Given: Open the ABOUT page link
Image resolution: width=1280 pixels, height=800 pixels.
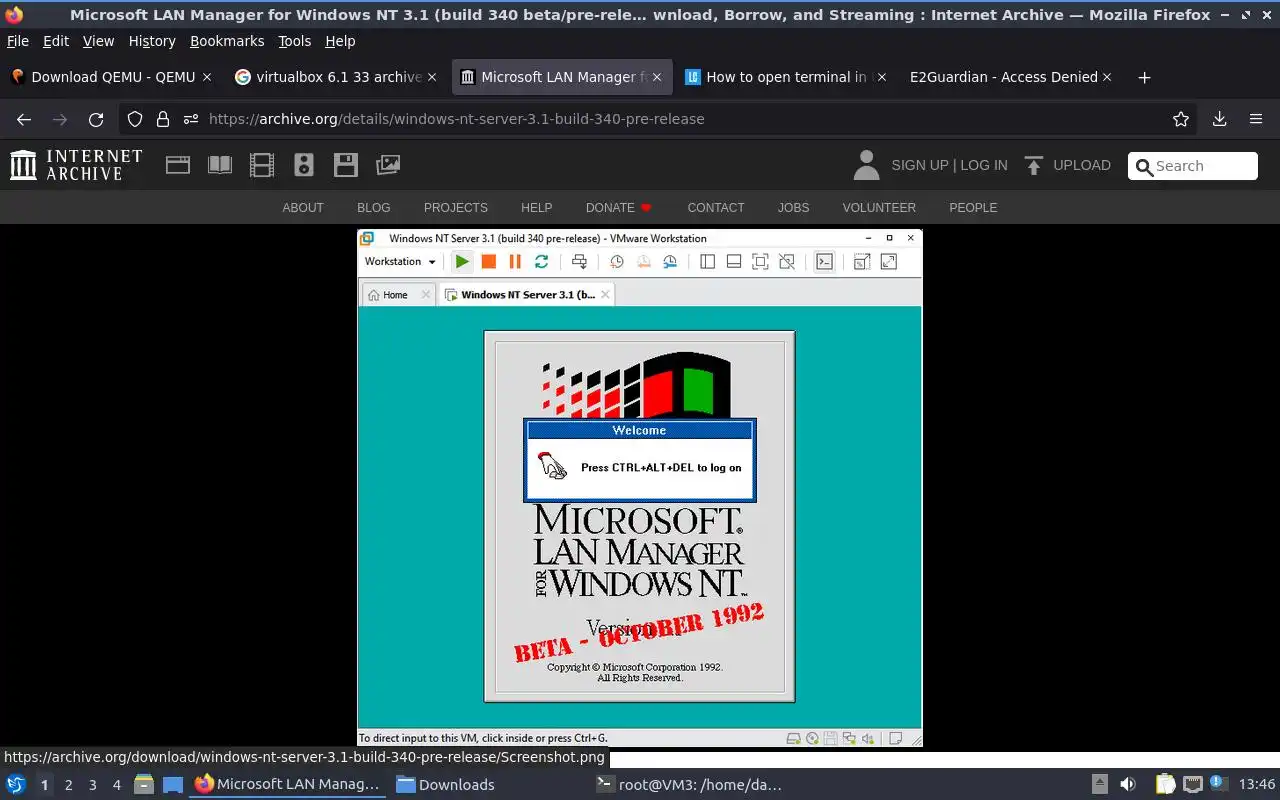Looking at the screenshot, I should click(303, 208).
